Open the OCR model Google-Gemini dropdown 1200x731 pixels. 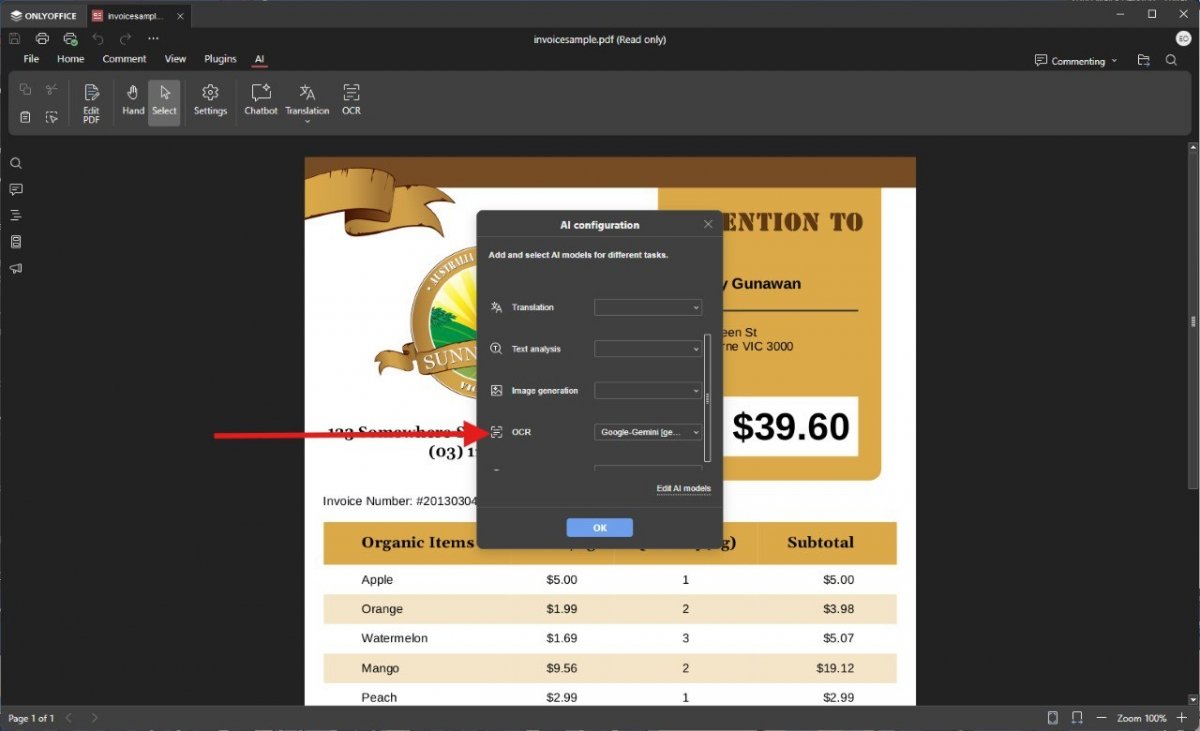pyautogui.click(x=648, y=432)
